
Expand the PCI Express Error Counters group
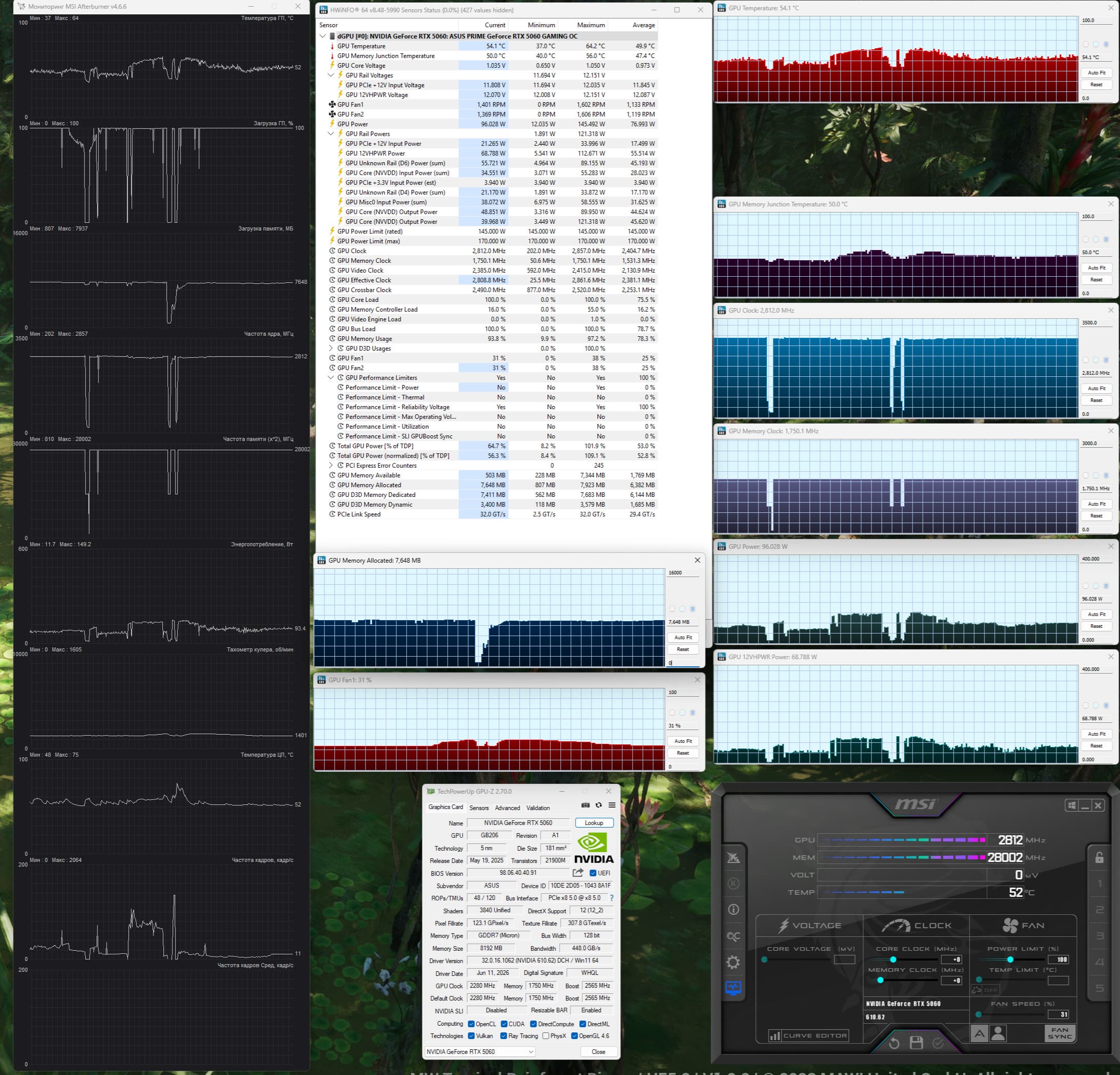tap(331, 466)
